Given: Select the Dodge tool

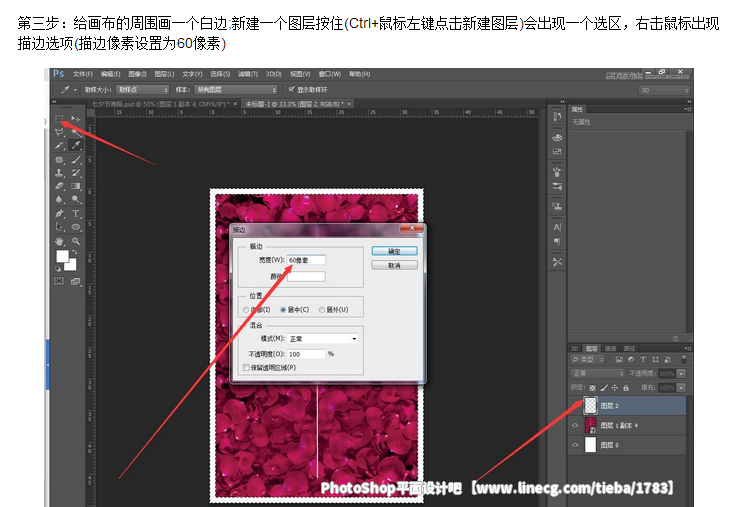Looking at the screenshot, I should click(76, 199).
